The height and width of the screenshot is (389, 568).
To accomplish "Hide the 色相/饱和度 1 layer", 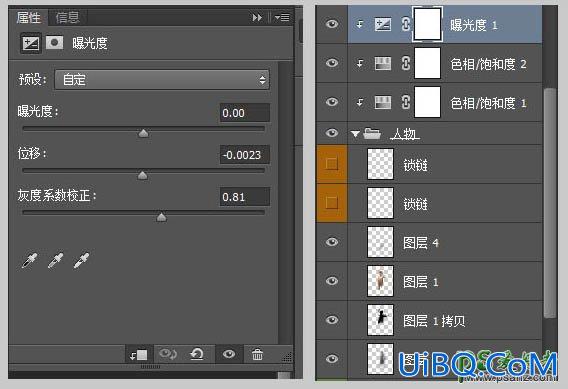I will (x=332, y=102).
